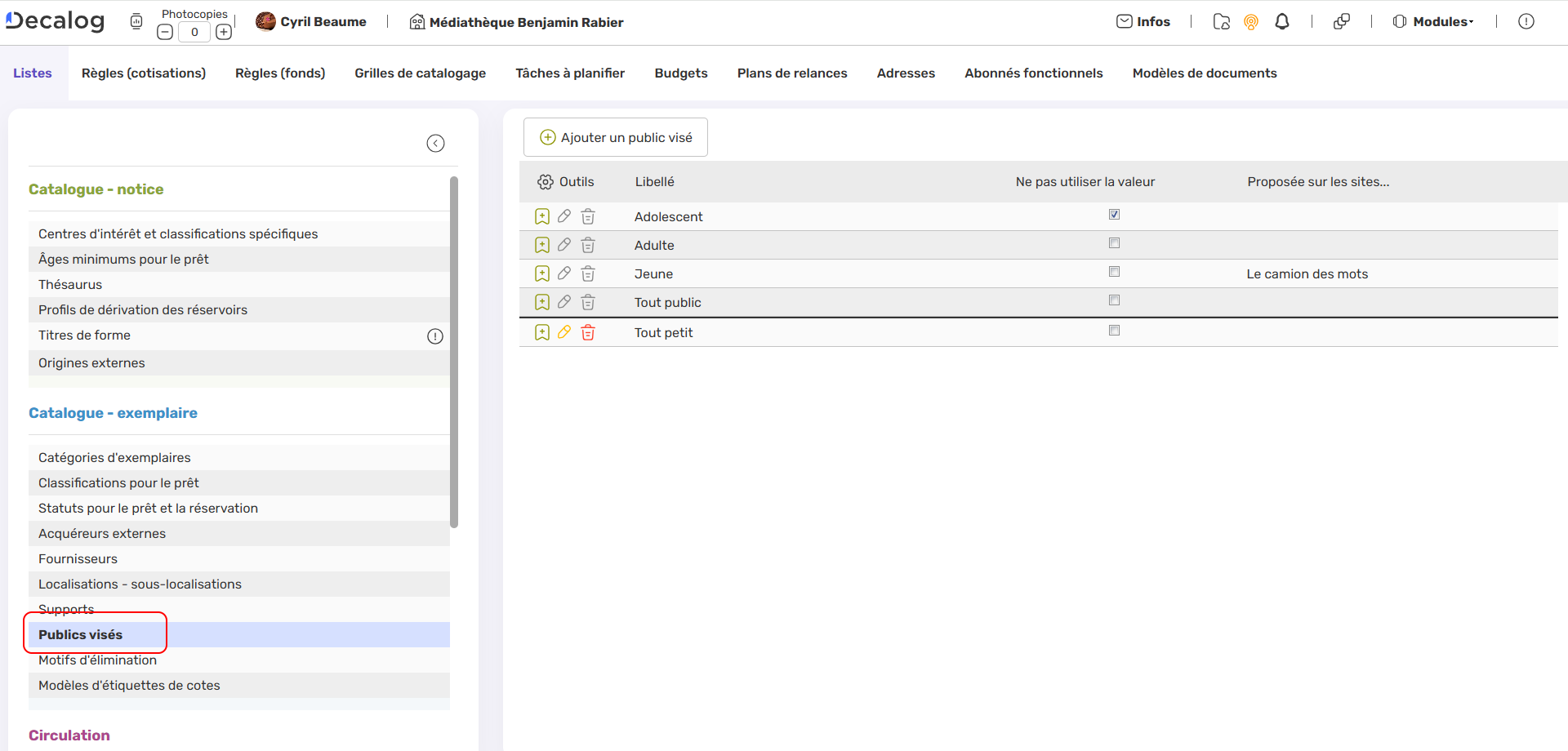The image size is (1568, 751).
Task: Collapse the left panel with the chevron
Action: [x=435, y=143]
